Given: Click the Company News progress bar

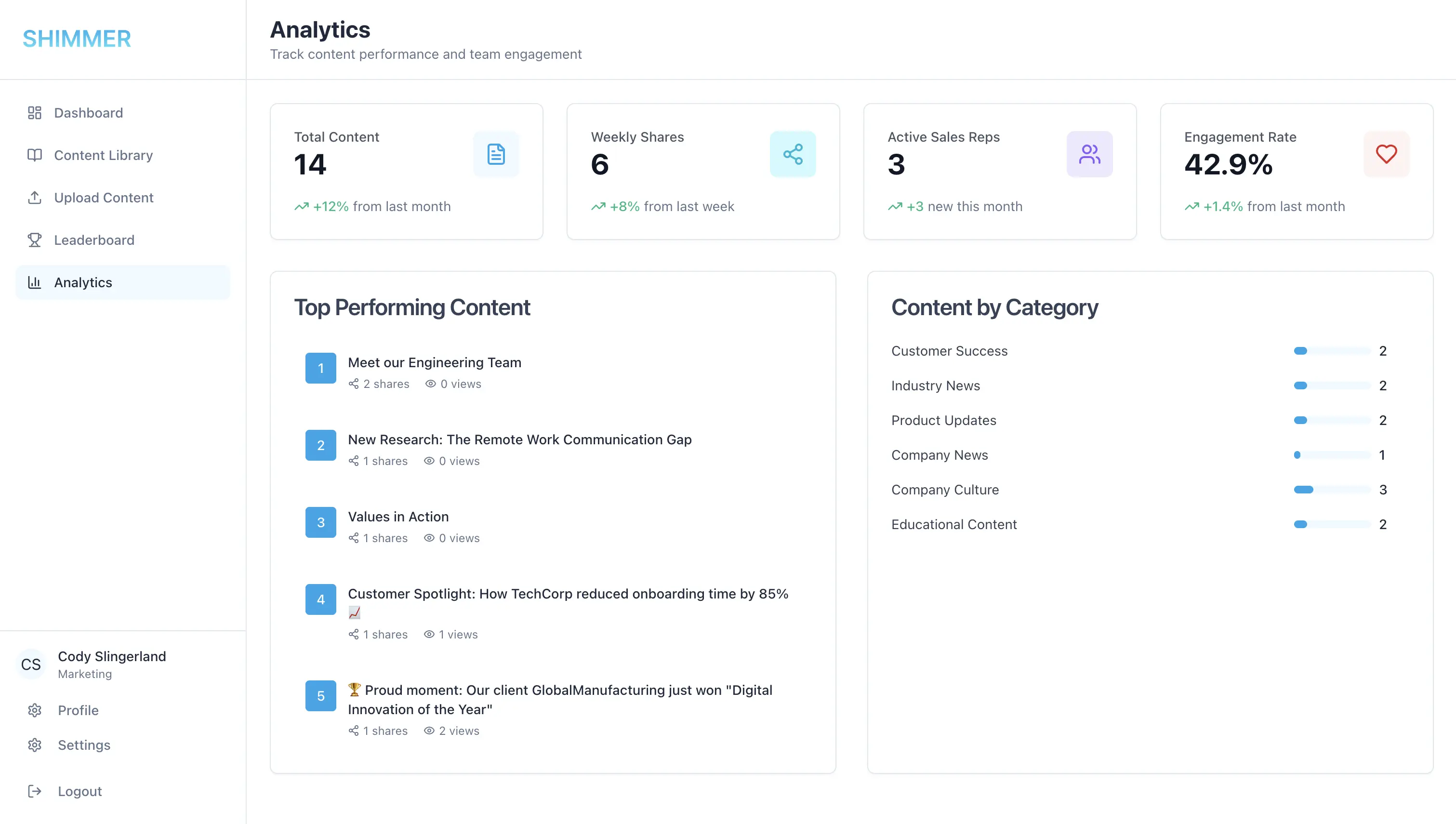Looking at the screenshot, I should click(1332, 455).
